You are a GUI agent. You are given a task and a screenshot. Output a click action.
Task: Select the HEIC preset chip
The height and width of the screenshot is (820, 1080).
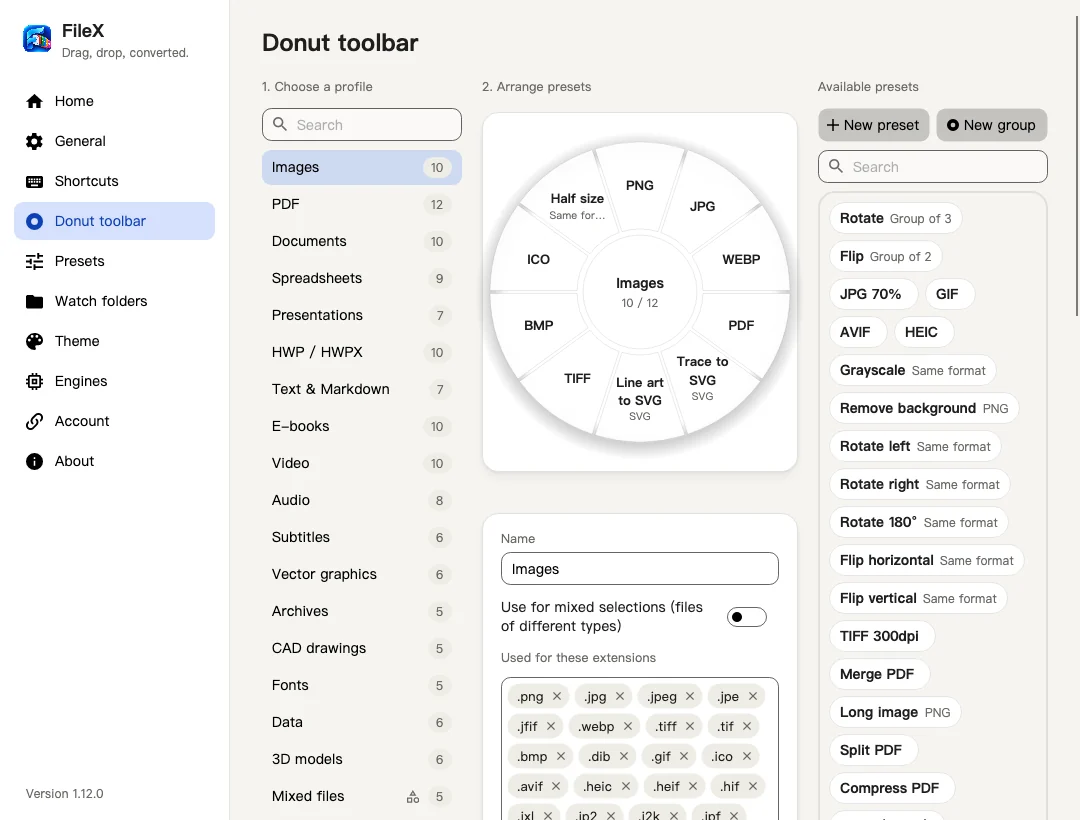924,332
